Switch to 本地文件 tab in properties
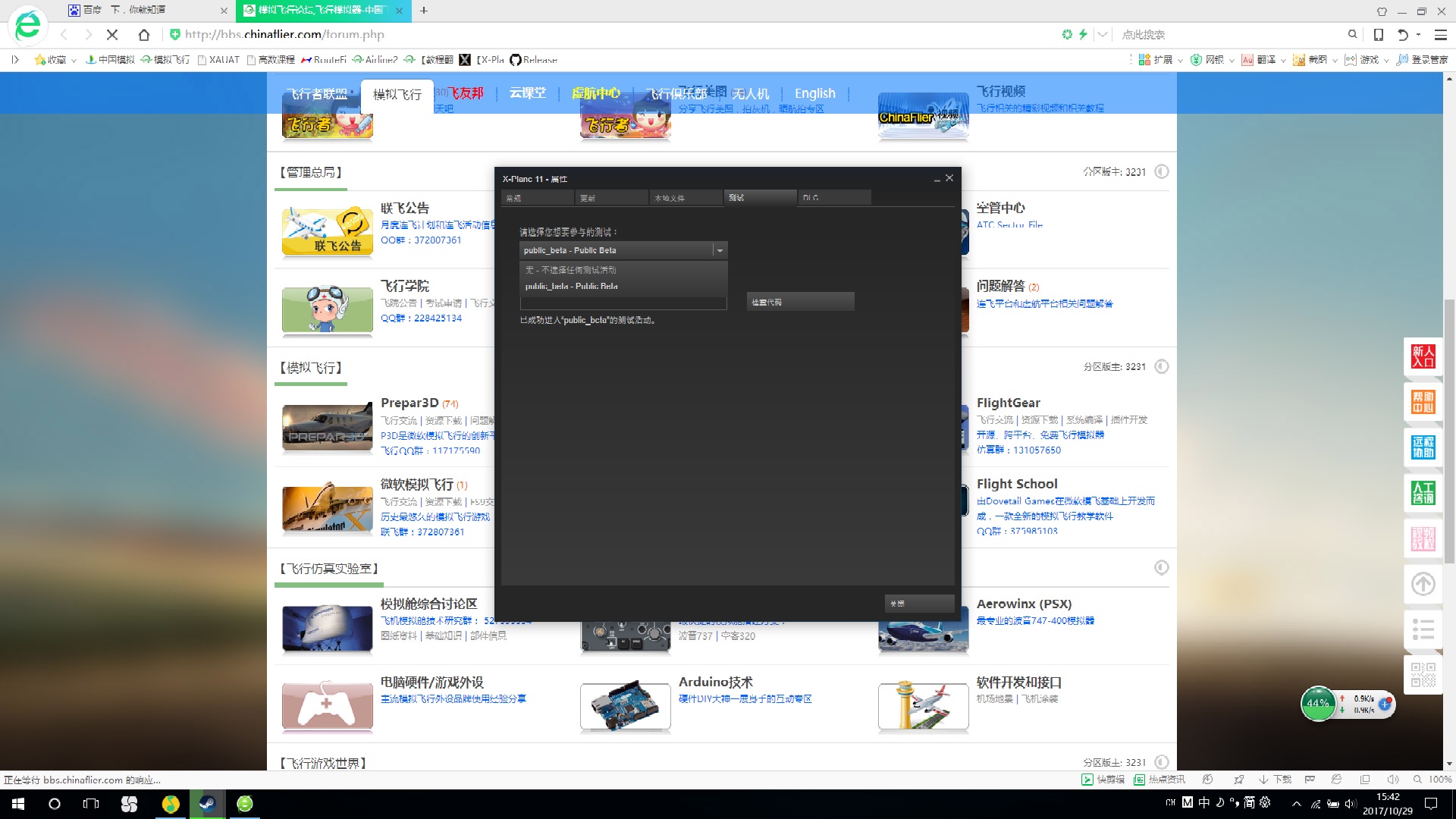The width and height of the screenshot is (1456, 819). (686, 198)
